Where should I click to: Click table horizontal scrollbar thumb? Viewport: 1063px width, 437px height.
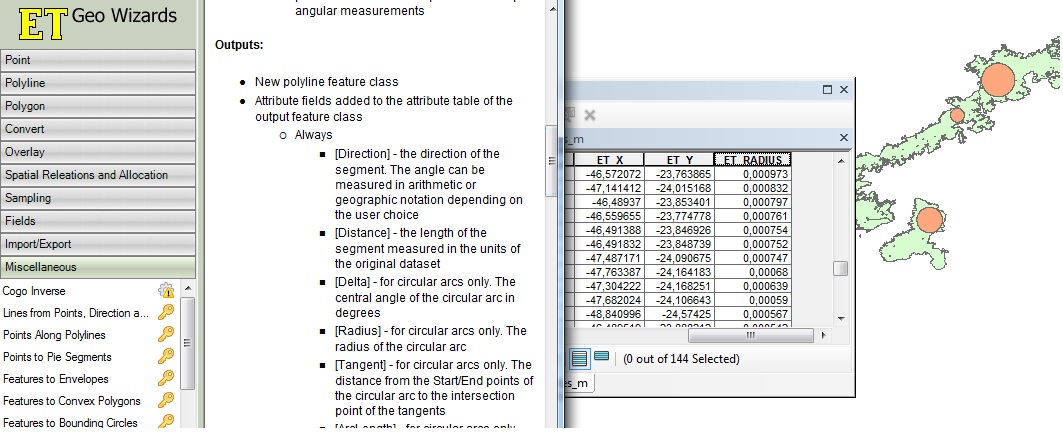750,335
